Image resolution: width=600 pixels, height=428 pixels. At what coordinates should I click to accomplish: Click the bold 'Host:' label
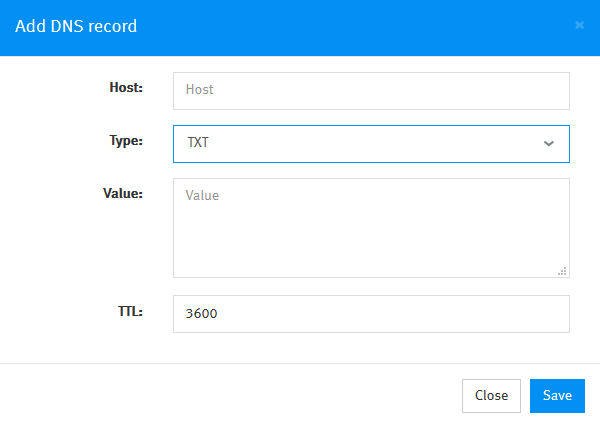coord(125,88)
